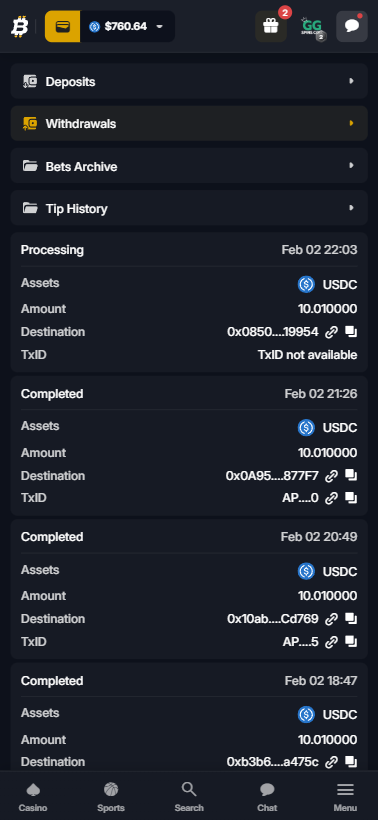This screenshot has width=378, height=820.
Task: Click Completed status of 21:26 withdrawal
Action: [x=52, y=394]
